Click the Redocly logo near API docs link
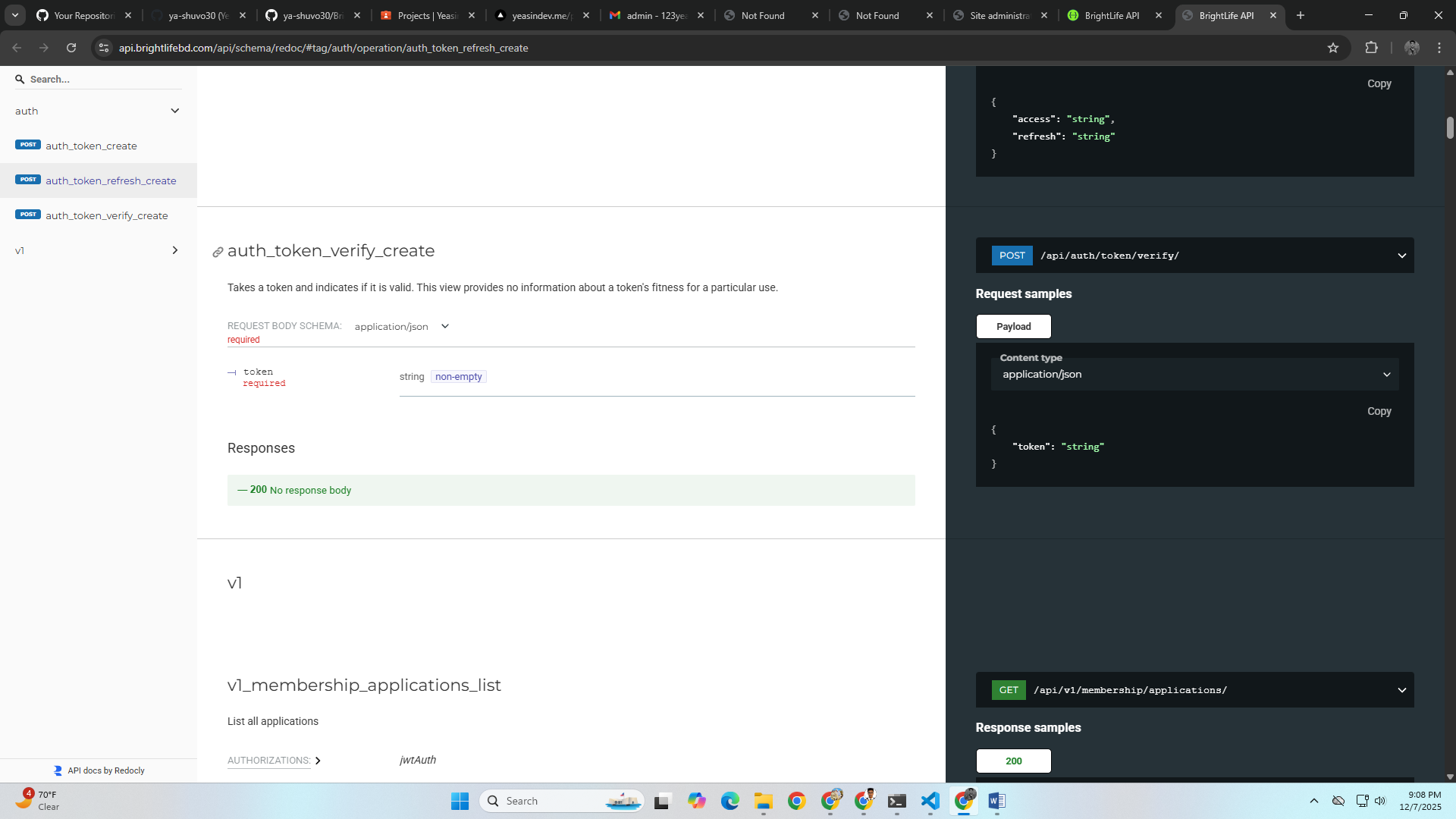The height and width of the screenshot is (819, 1456). [x=58, y=770]
